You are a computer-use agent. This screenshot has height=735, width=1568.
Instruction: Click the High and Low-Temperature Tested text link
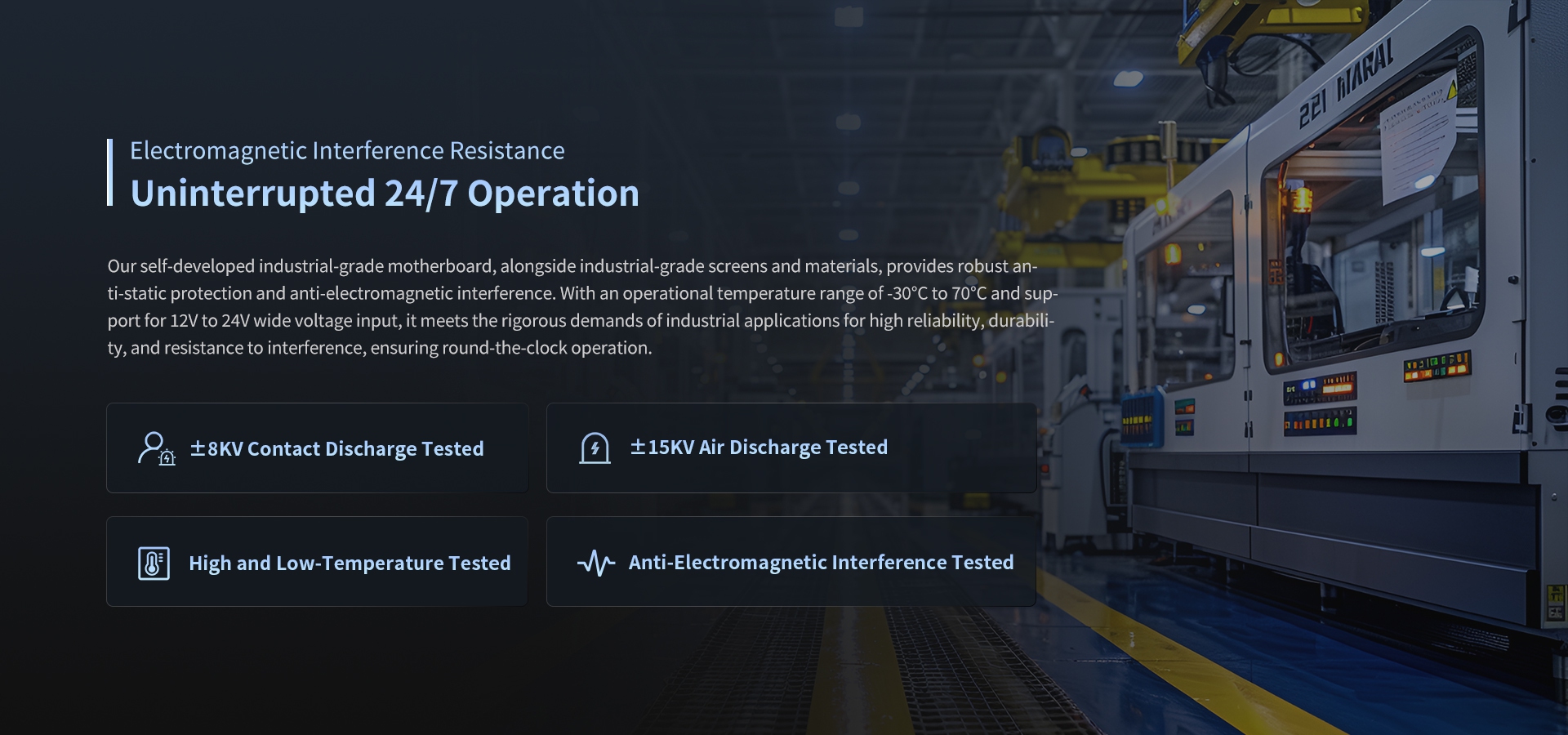click(350, 563)
